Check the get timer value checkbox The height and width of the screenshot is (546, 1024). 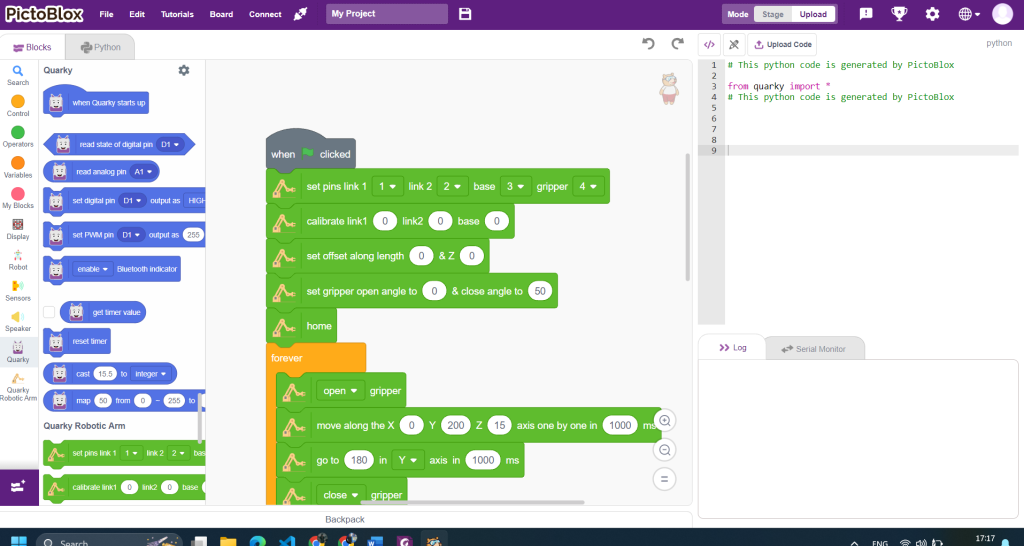pyautogui.click(x=49, y=312)
